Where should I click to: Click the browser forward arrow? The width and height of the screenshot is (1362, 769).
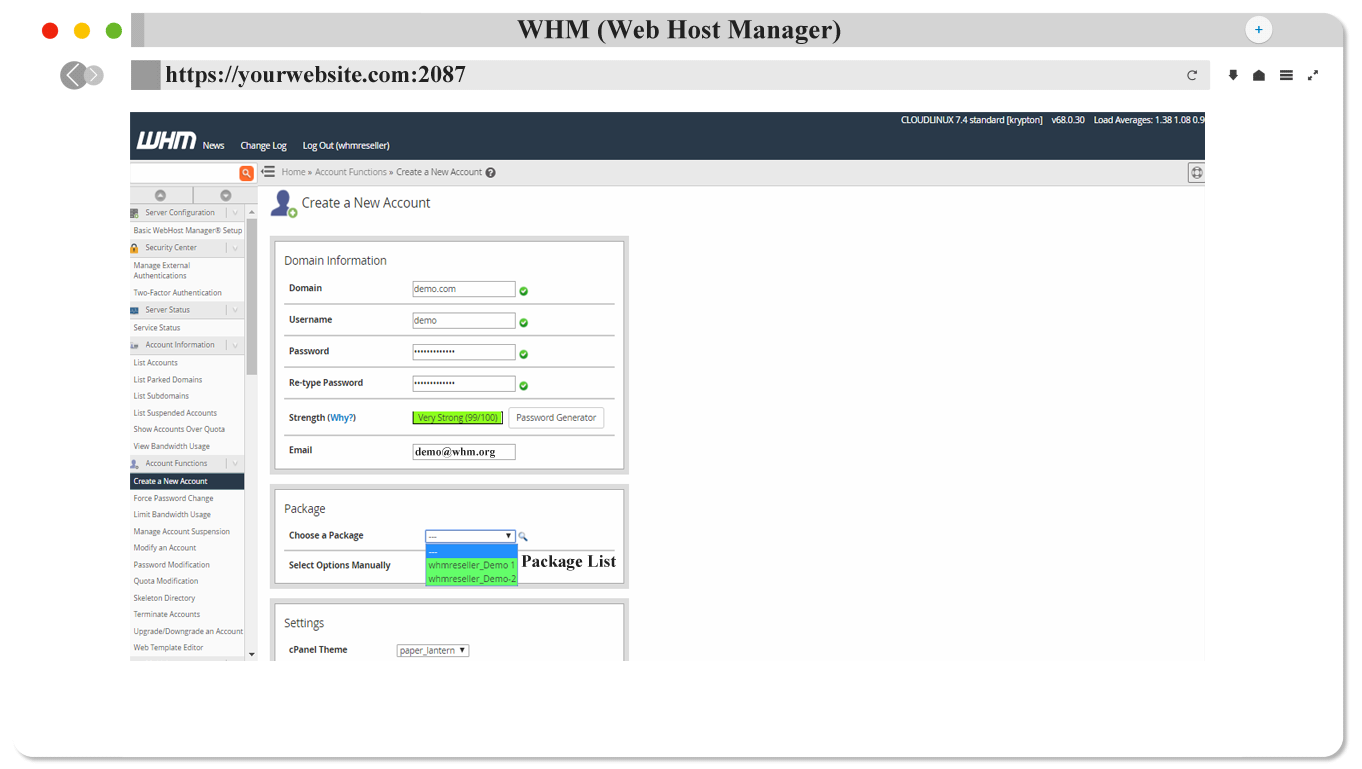94,75
